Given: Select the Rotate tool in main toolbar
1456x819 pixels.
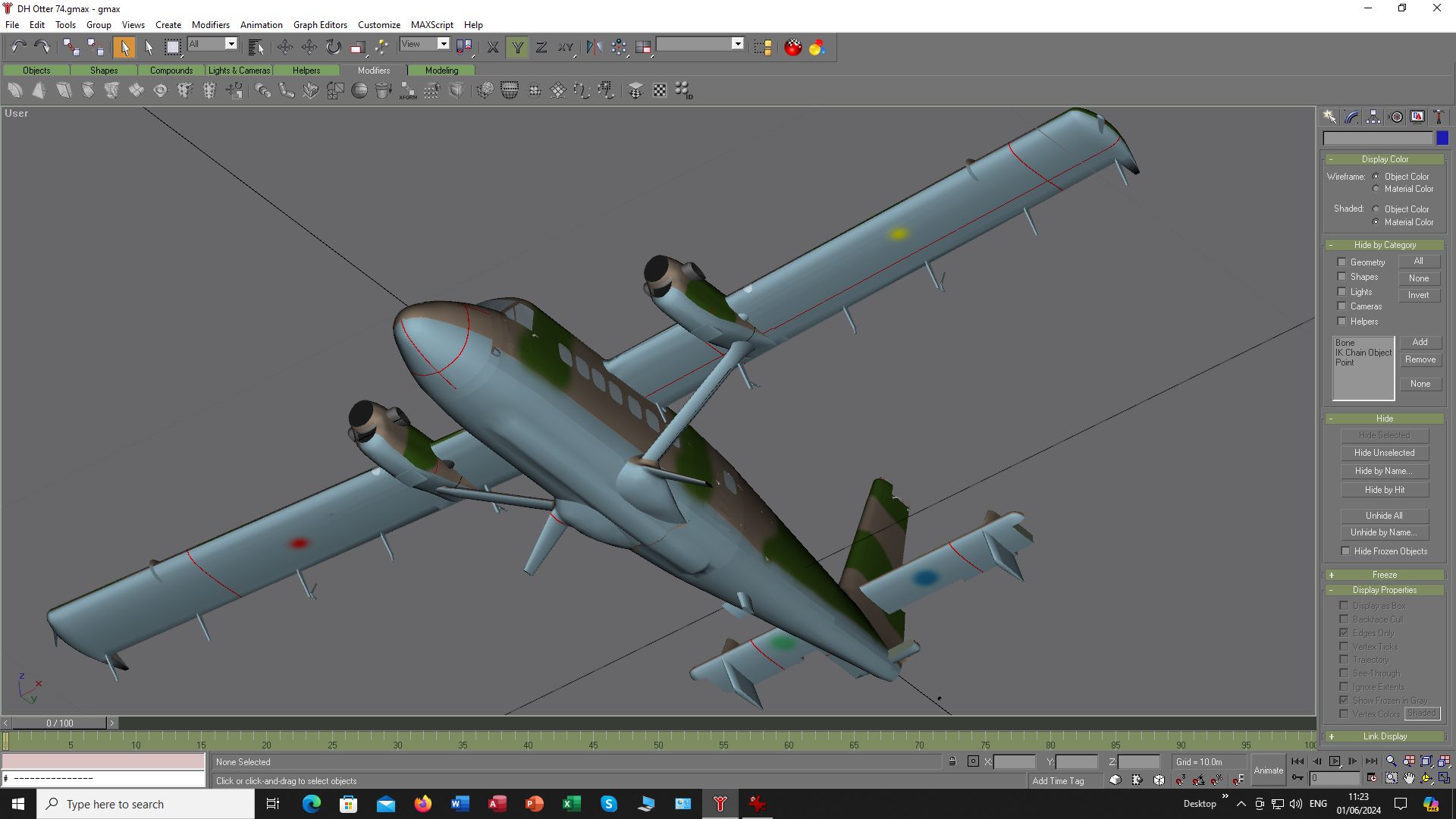Looking at the screenshot, I should tap(334, 47).
